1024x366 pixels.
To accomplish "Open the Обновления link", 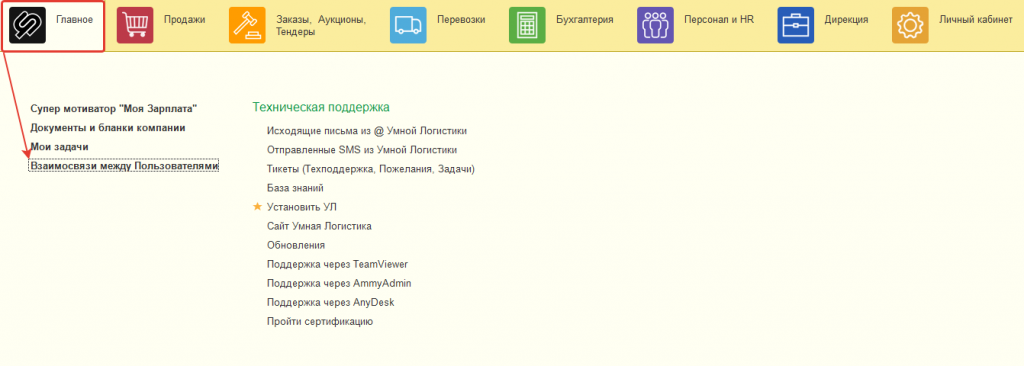I will click(296, 245).
